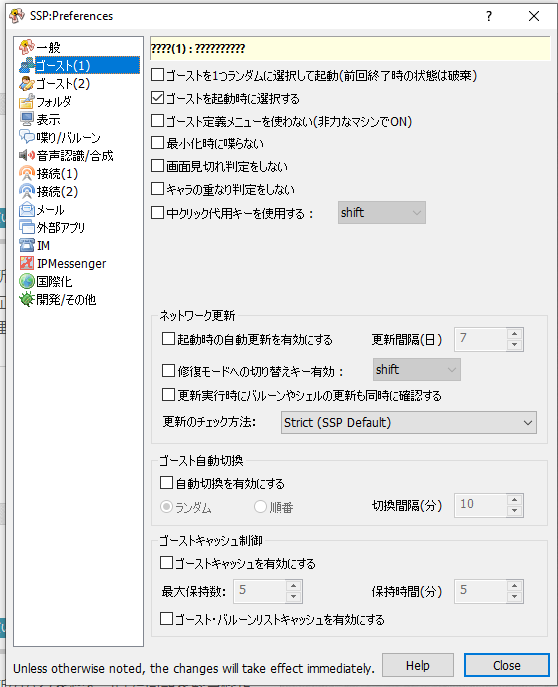Expand the Strict (SSP Default) dropdown
This screenshot has width=558, height=687.
[x=409, y=423]
